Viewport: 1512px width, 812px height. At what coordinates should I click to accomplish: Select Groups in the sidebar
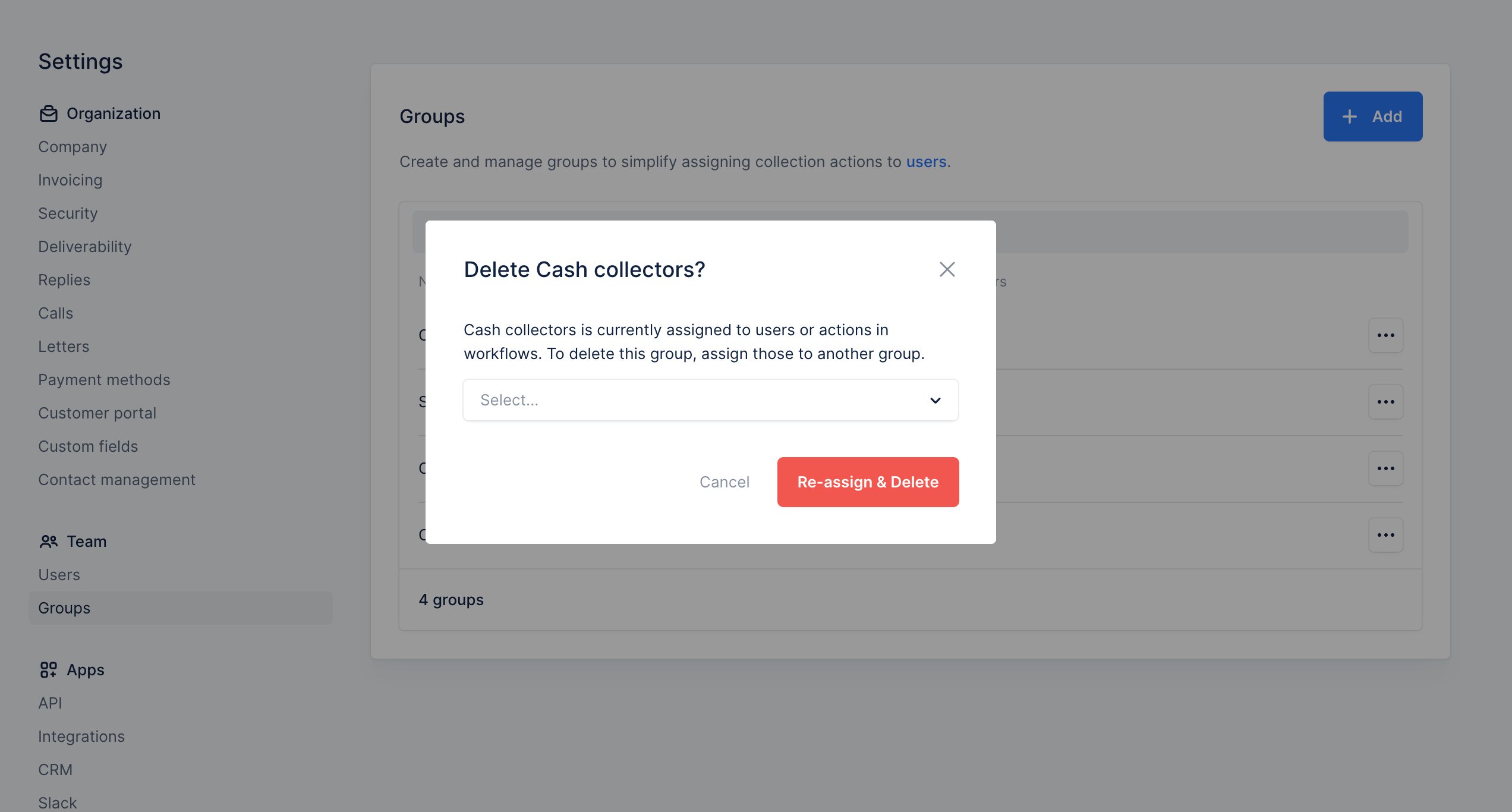coord(64,608)
